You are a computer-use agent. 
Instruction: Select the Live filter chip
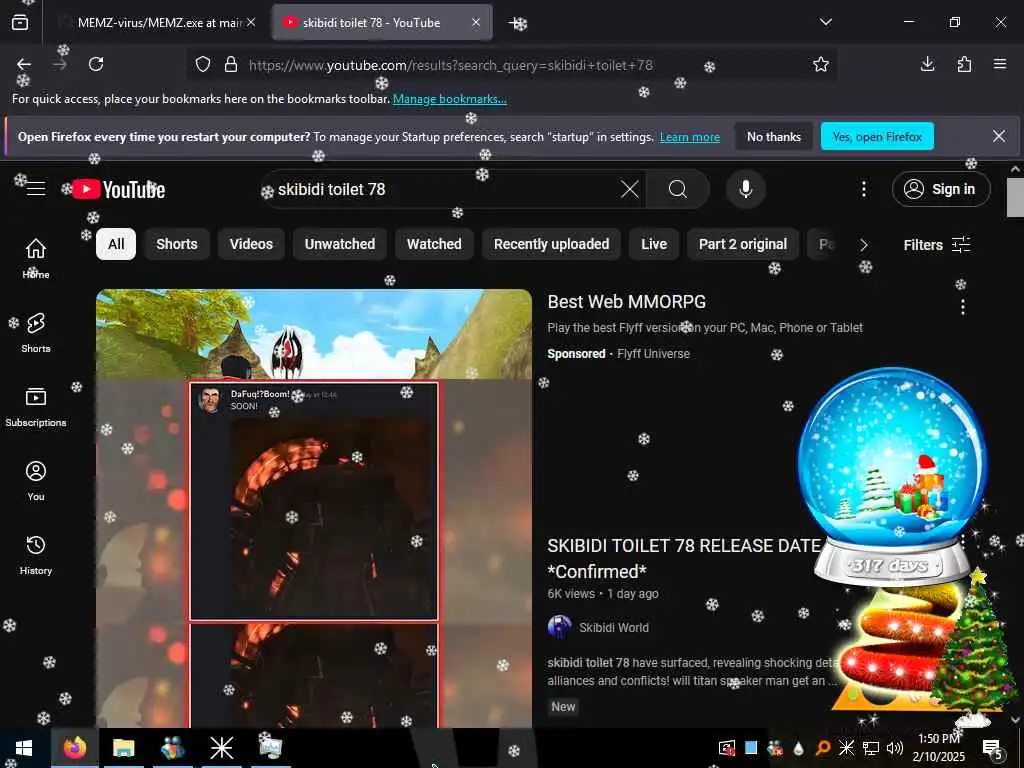[654, 244]
